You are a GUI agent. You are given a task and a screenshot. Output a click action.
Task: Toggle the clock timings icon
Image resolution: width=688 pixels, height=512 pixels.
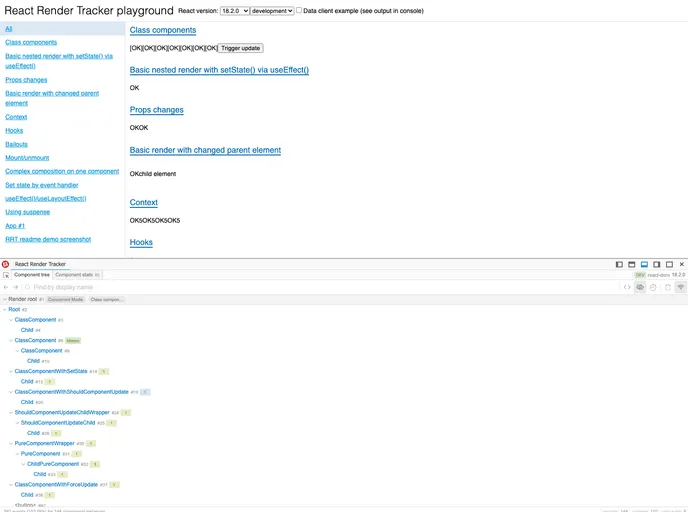pos(653,287)
